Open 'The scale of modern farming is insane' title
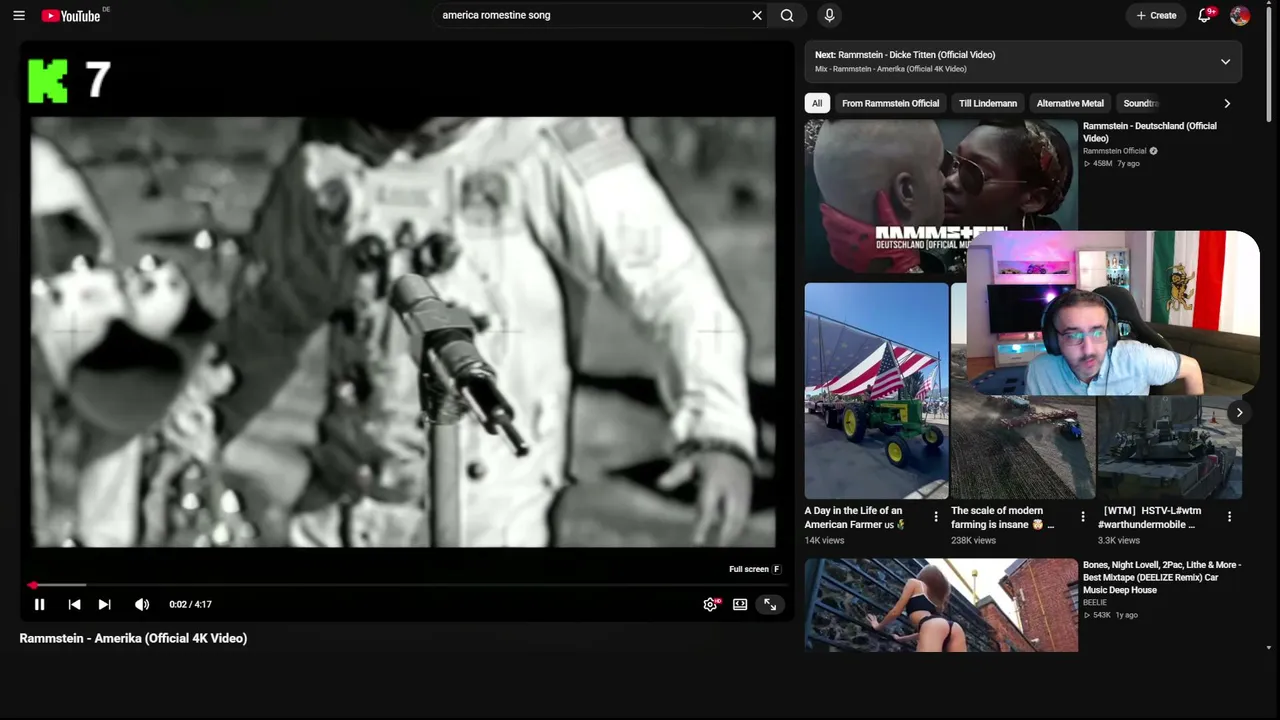The height and width of the screenshot is (720, 1280). point(1002,517)
